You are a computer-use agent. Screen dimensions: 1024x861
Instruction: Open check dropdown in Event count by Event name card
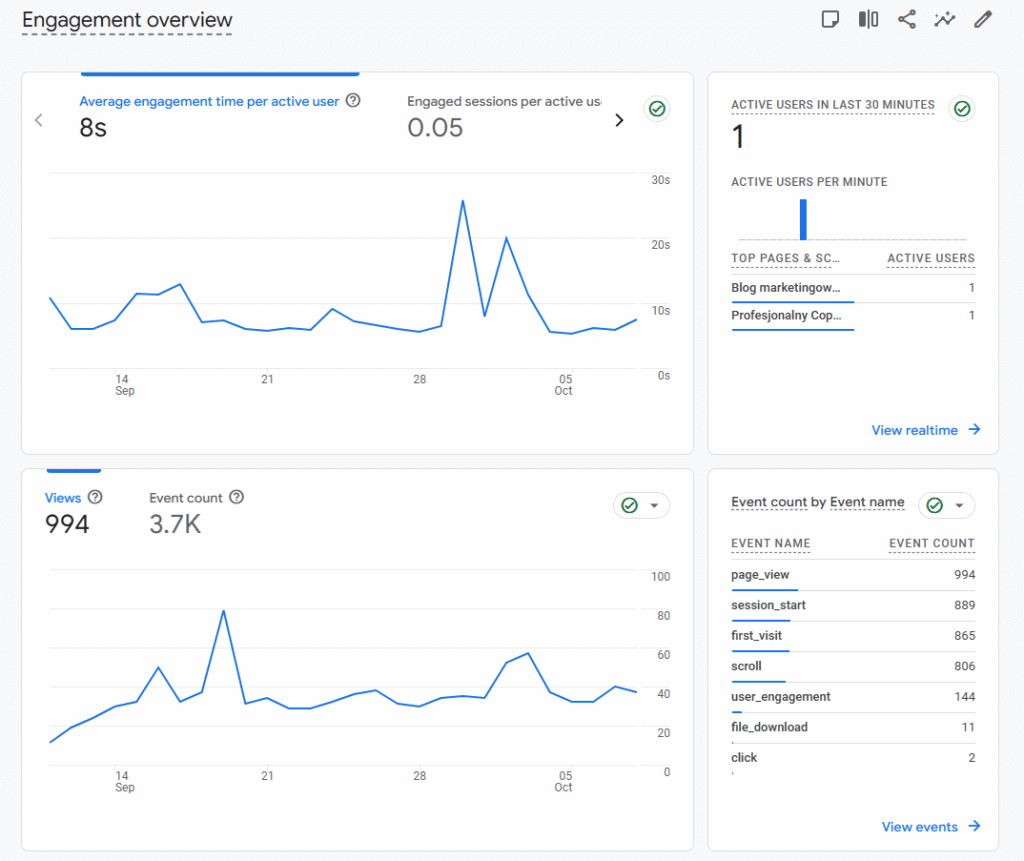[946, 506]
